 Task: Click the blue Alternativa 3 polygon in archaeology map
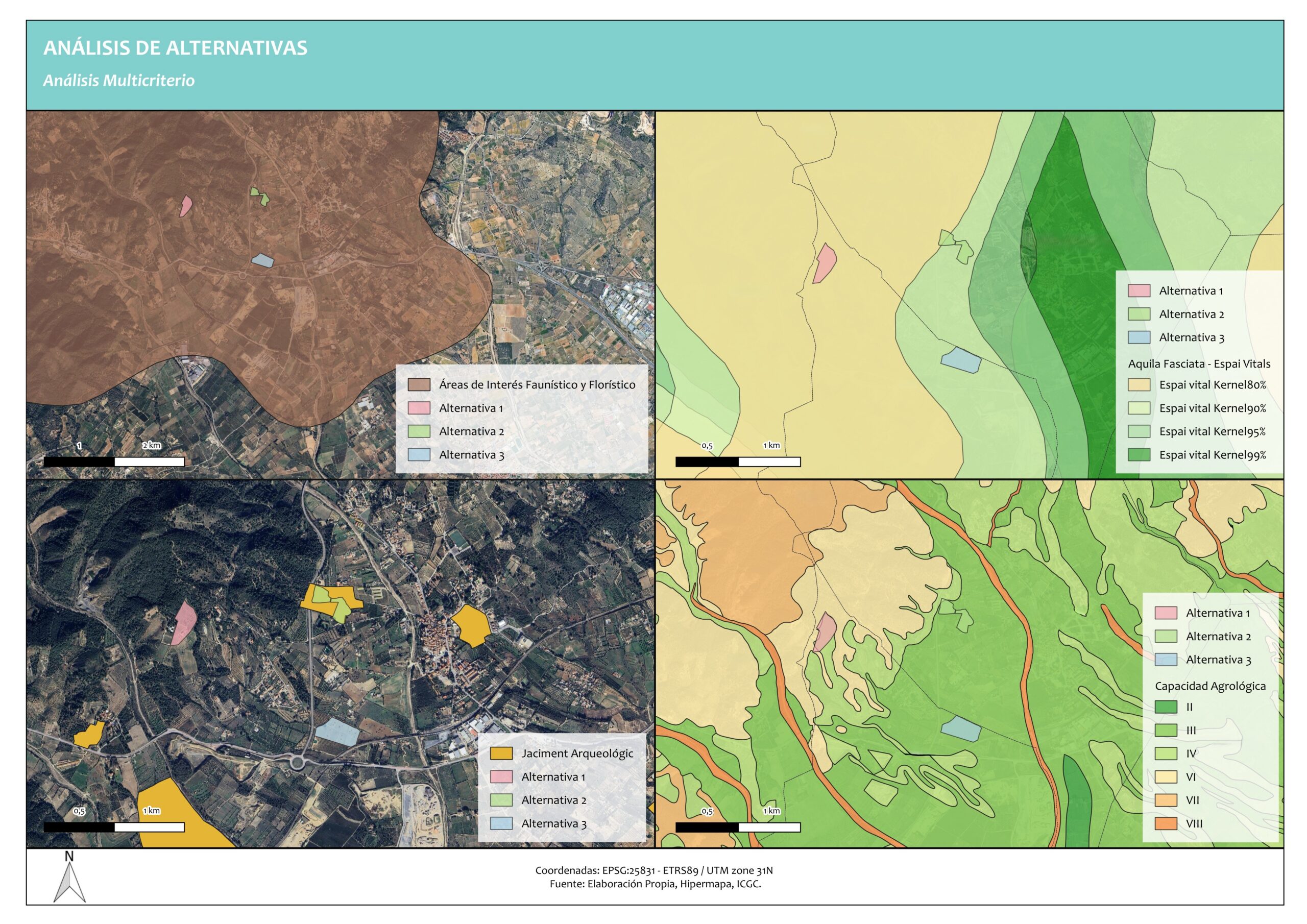click(x=337, y=732)
